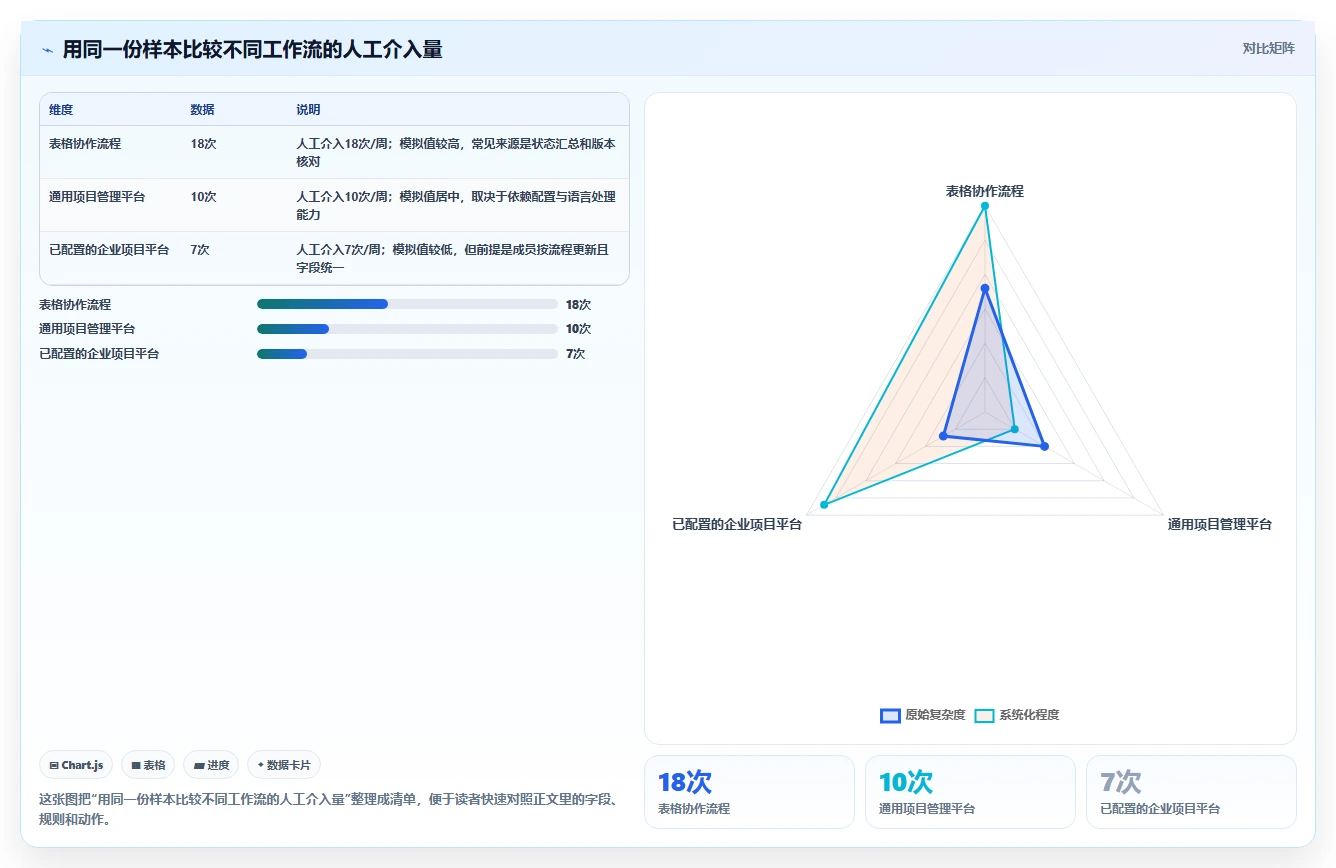The height and width of the screenshot is (868, 1336).
Task: Open the 18次 表格协作流程 data card
Action: click(749, 792)
